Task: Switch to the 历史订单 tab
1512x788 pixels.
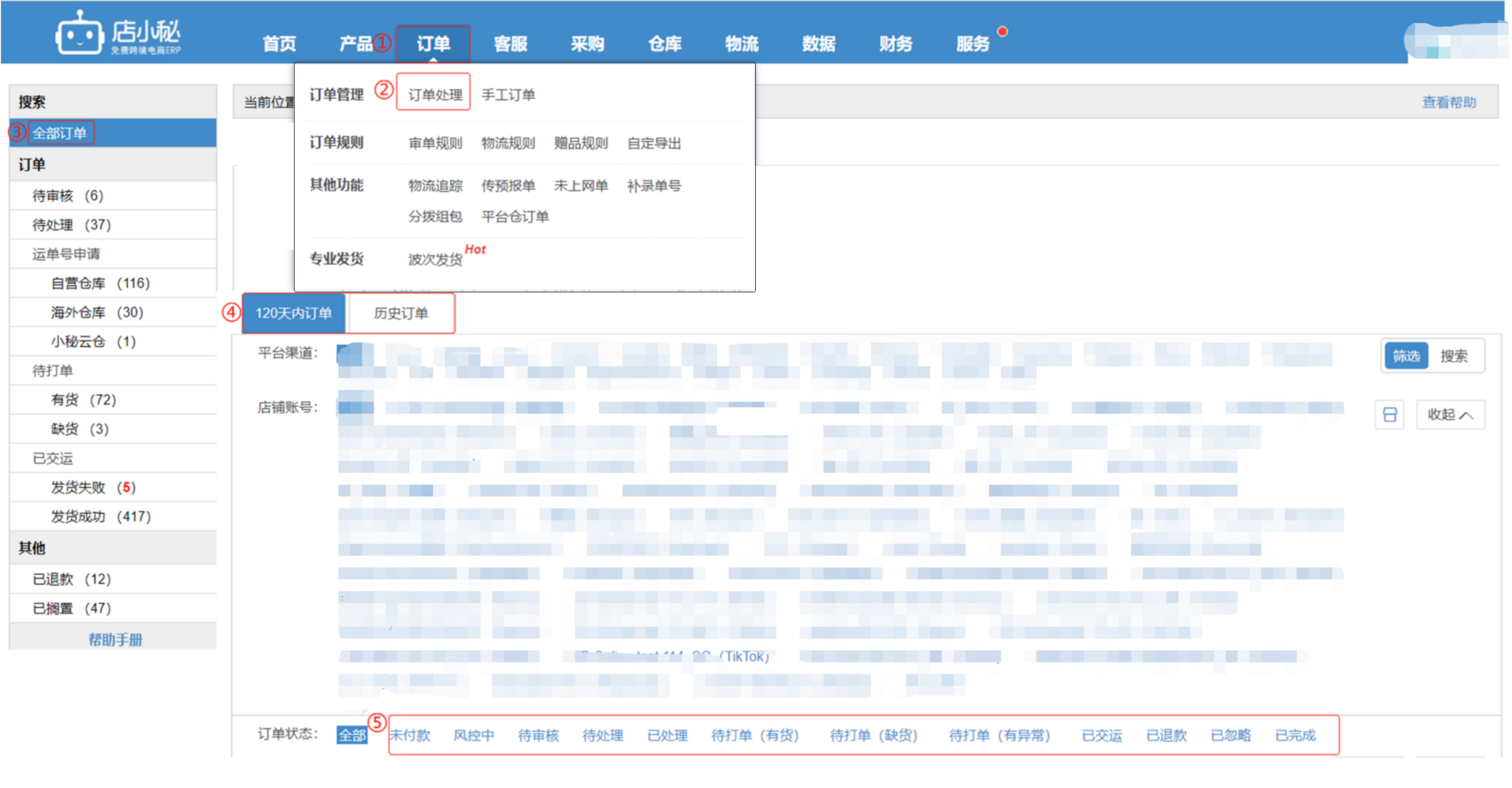Action: (x=401, y=313)
